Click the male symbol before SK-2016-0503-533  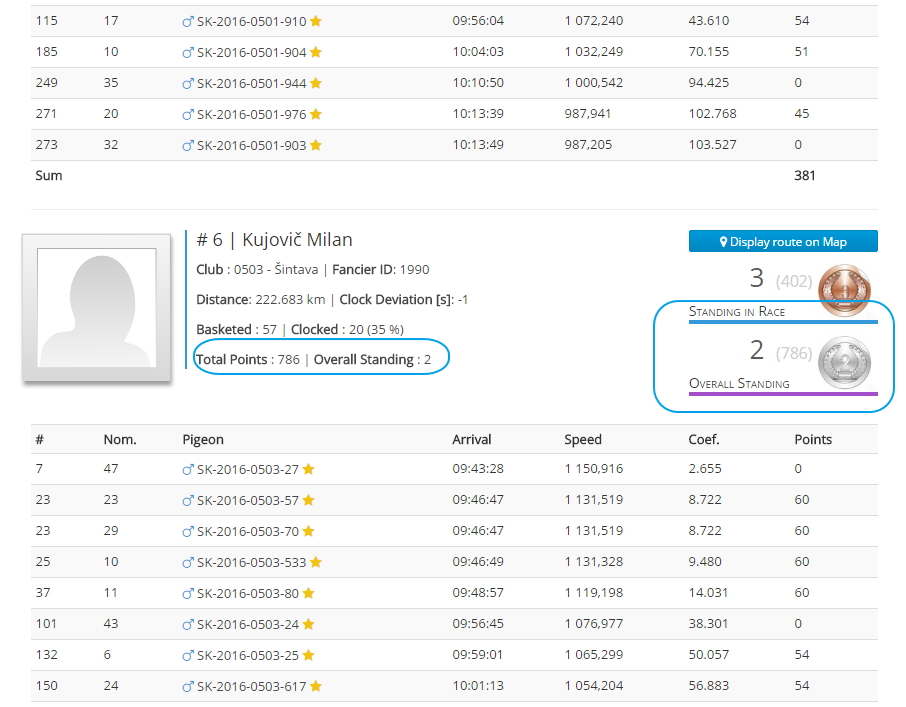[188, 562]
